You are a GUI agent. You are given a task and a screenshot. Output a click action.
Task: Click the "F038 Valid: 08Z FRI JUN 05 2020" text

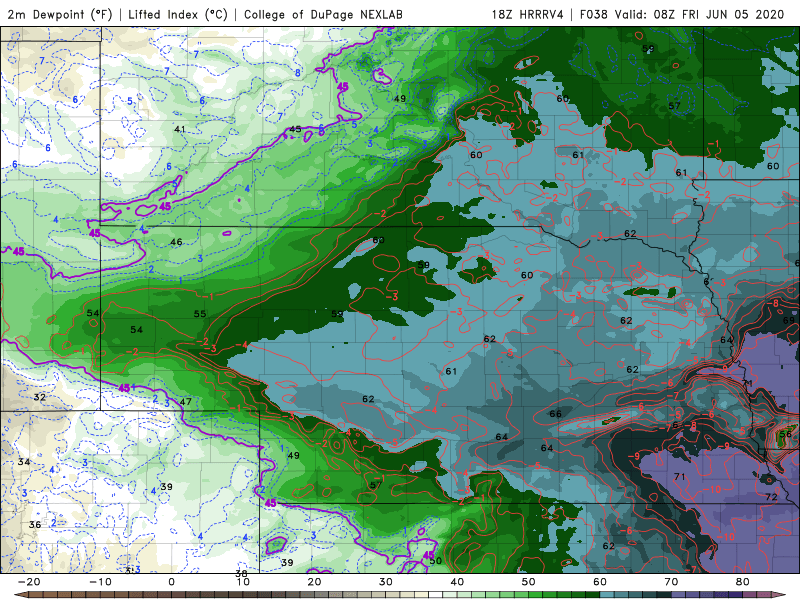682,14
